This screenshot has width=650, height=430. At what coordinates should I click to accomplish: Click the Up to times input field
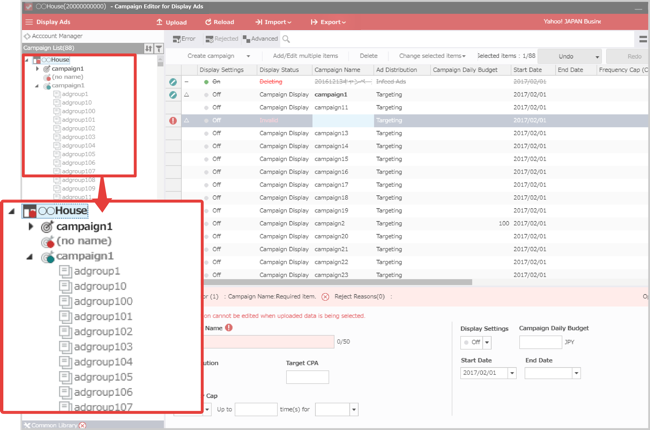[x=256, y=410]
